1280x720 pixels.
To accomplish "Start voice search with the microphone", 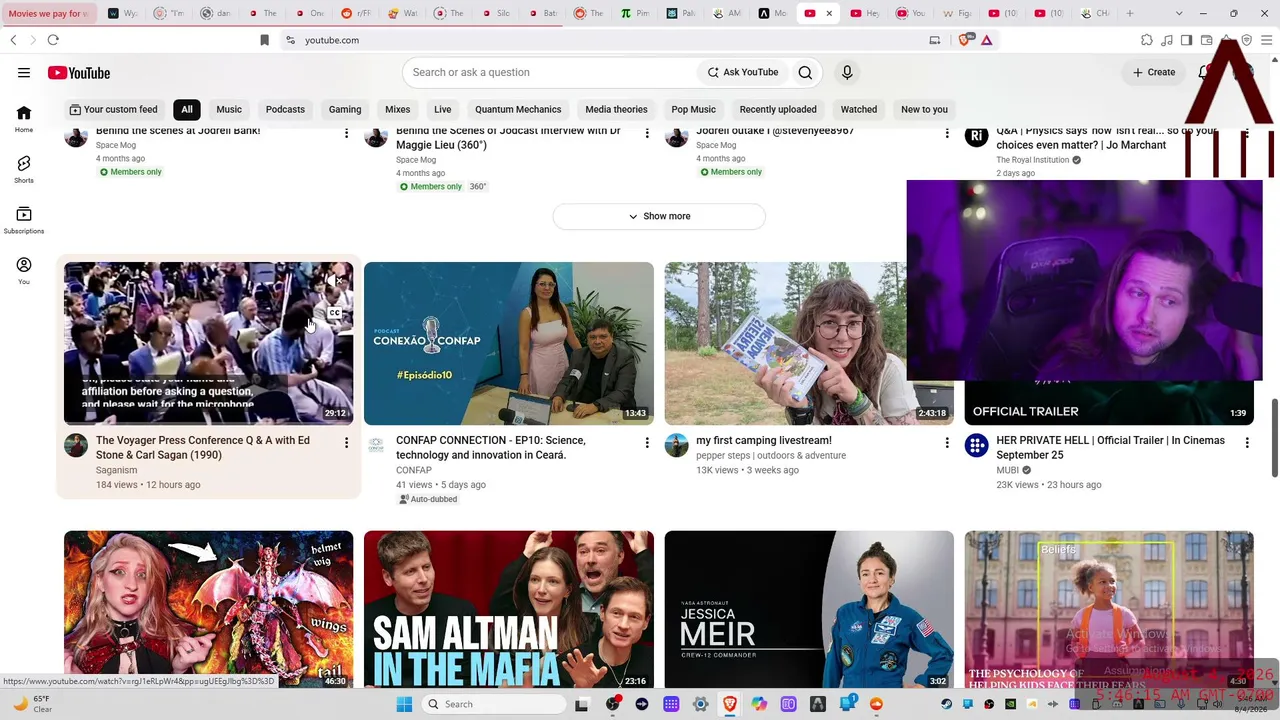I will [847, 72].
